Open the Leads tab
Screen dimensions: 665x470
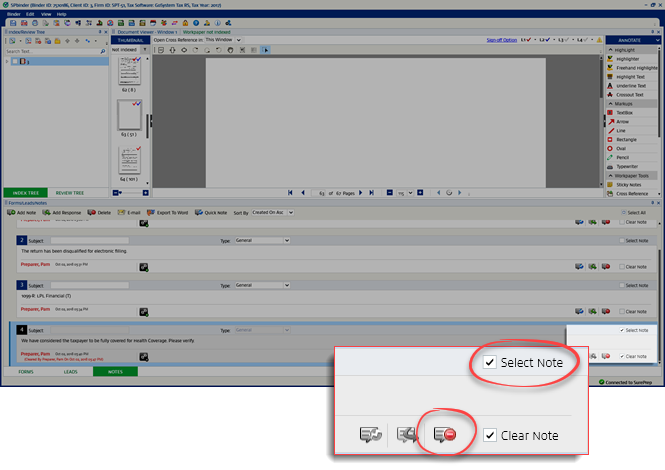tap(71, 371)
